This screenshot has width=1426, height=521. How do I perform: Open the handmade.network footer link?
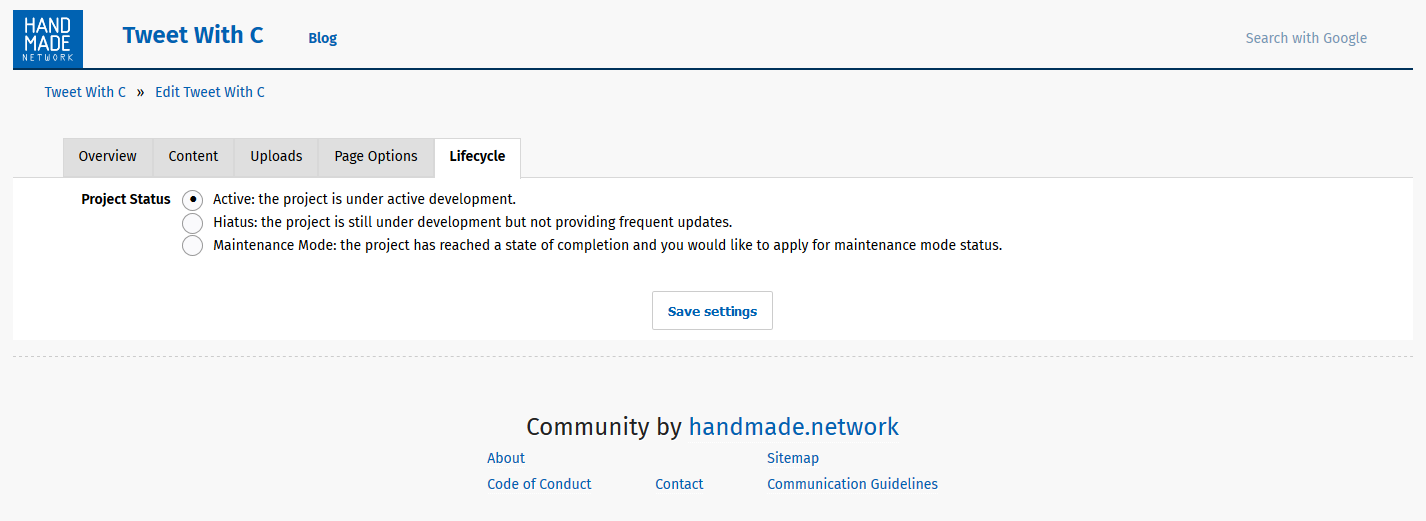click(x=794, y=427)
